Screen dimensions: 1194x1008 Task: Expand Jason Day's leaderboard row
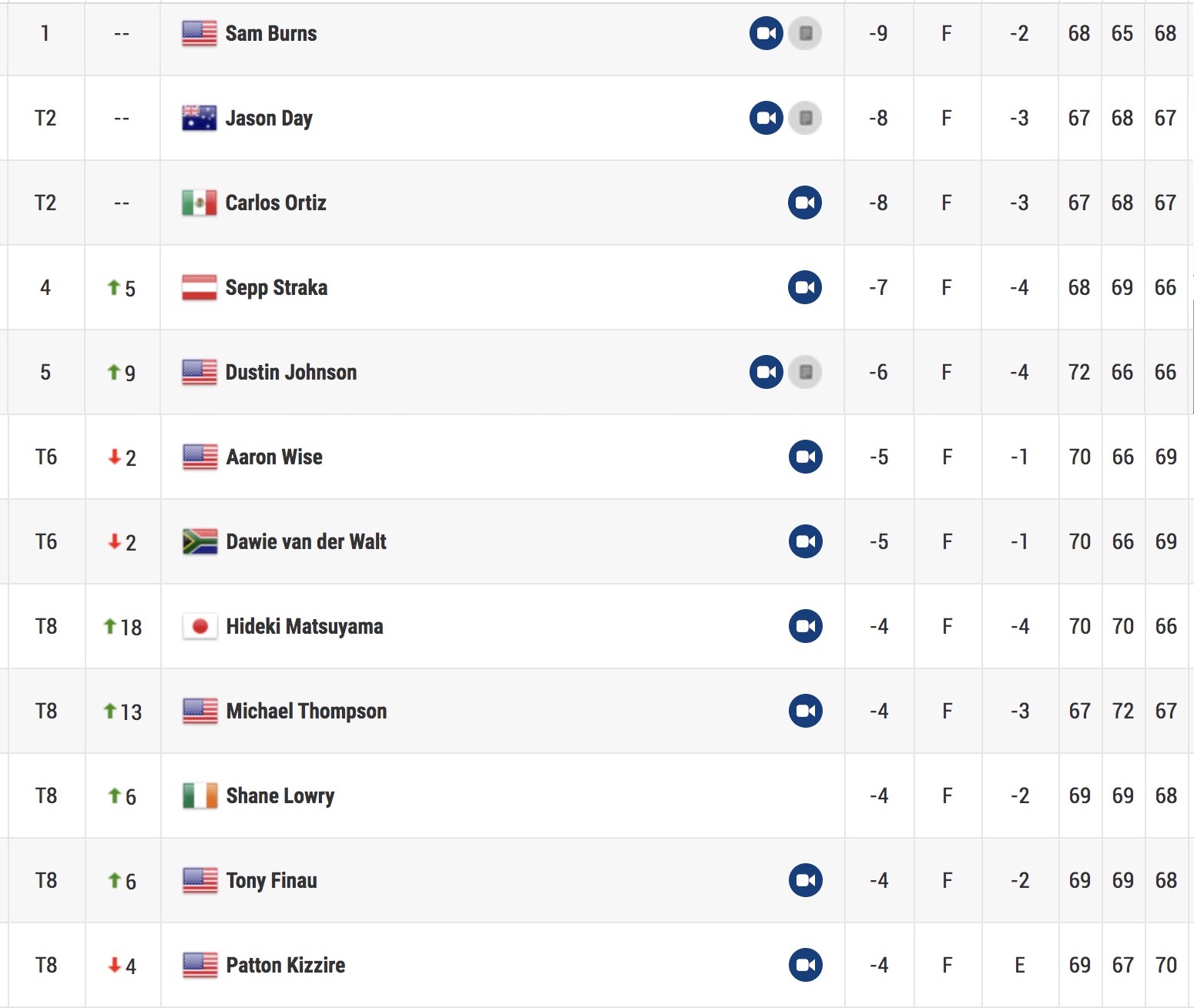pos(597,118)
